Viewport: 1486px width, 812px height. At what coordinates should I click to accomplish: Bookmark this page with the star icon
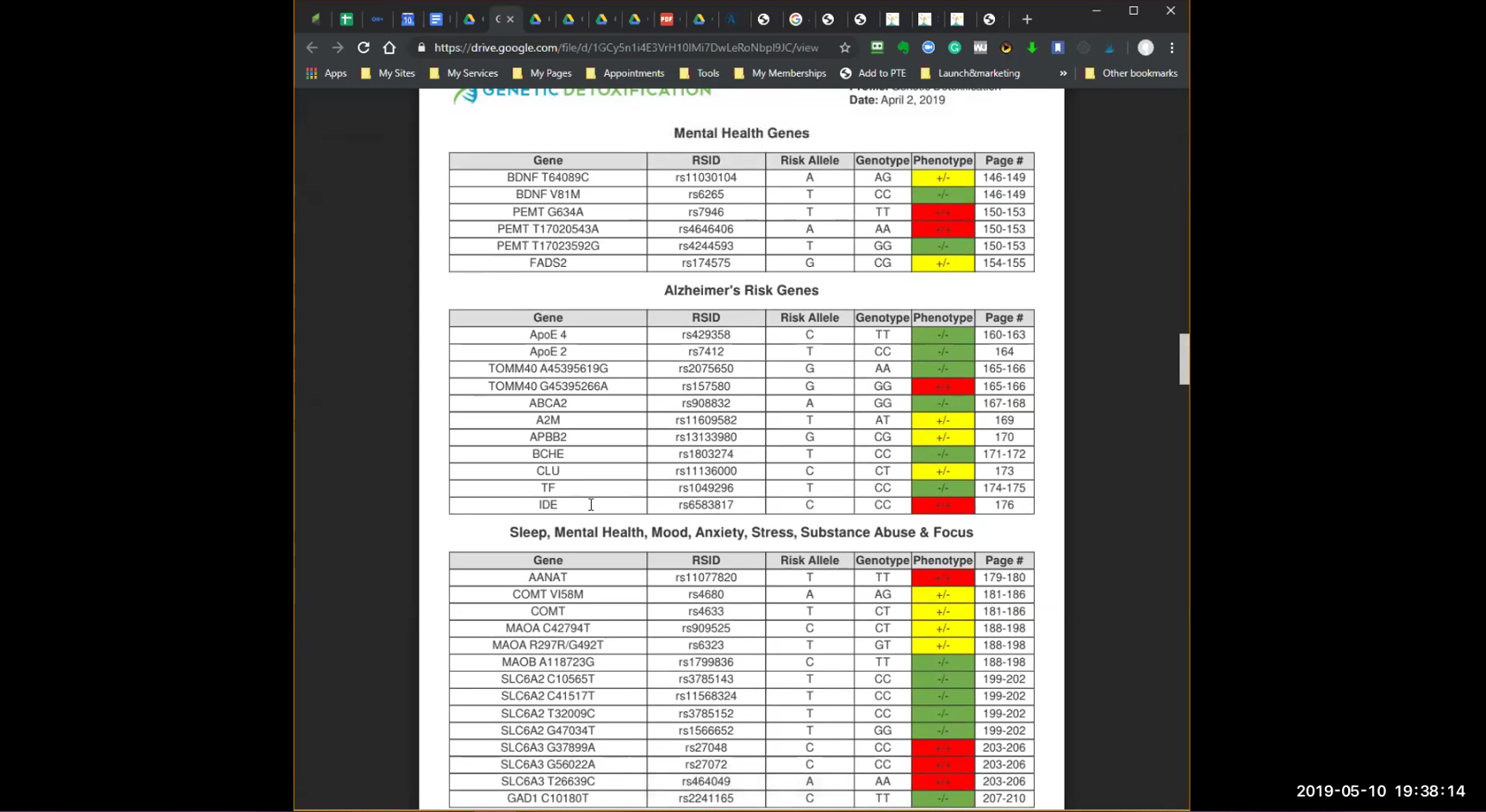click(x=845, y=48)
